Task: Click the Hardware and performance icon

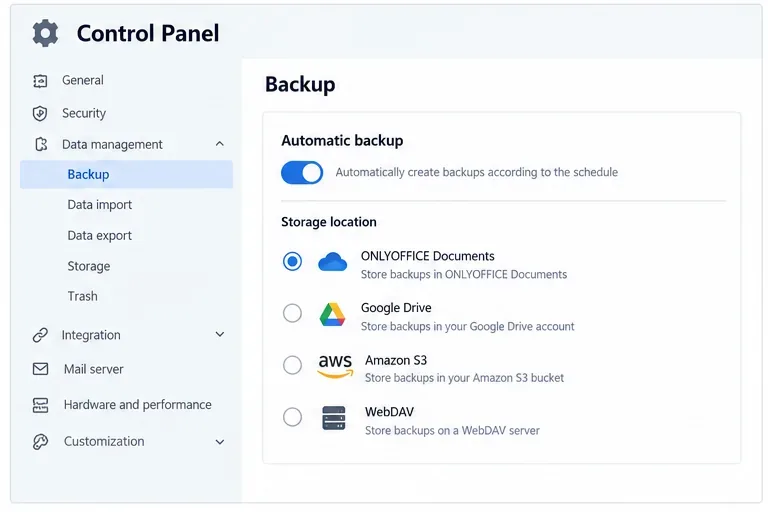Action: coord(40,405)
